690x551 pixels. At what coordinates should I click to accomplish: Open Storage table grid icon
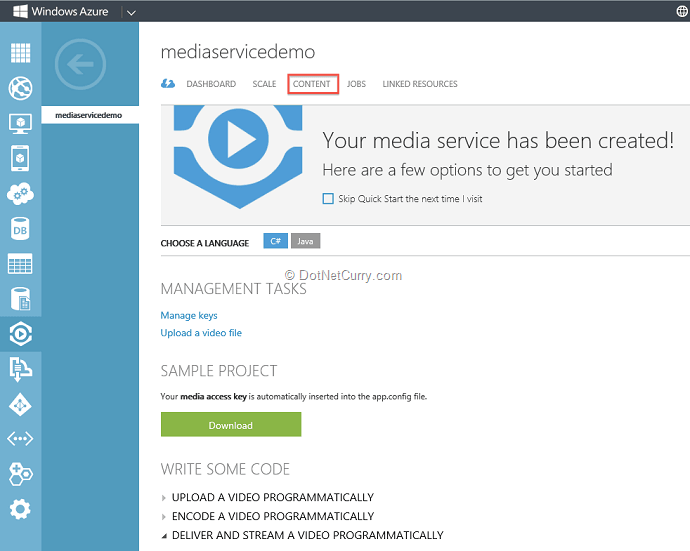(x=20, y=264)
